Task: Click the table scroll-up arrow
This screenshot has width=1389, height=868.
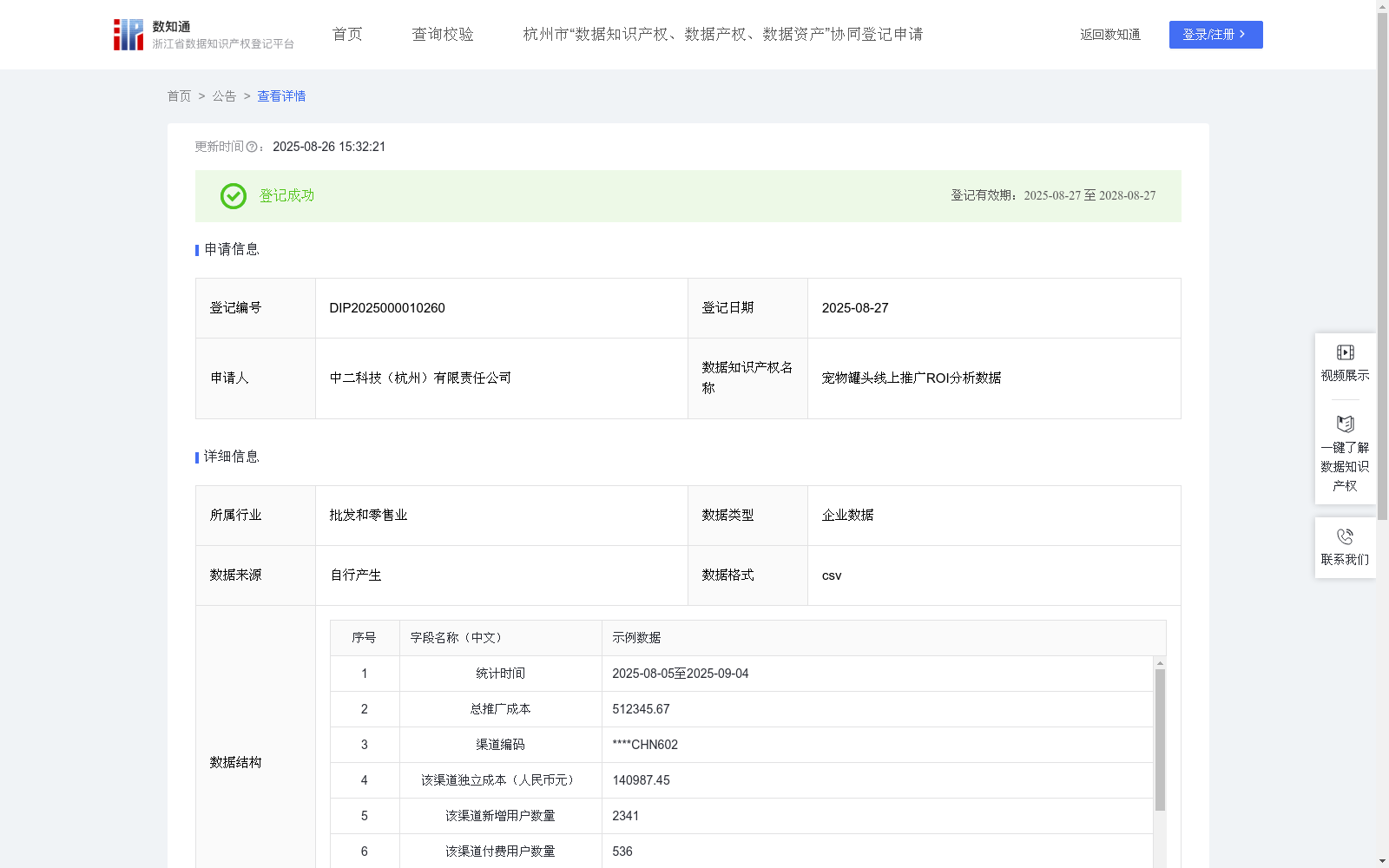Action: click(1160, 663)
